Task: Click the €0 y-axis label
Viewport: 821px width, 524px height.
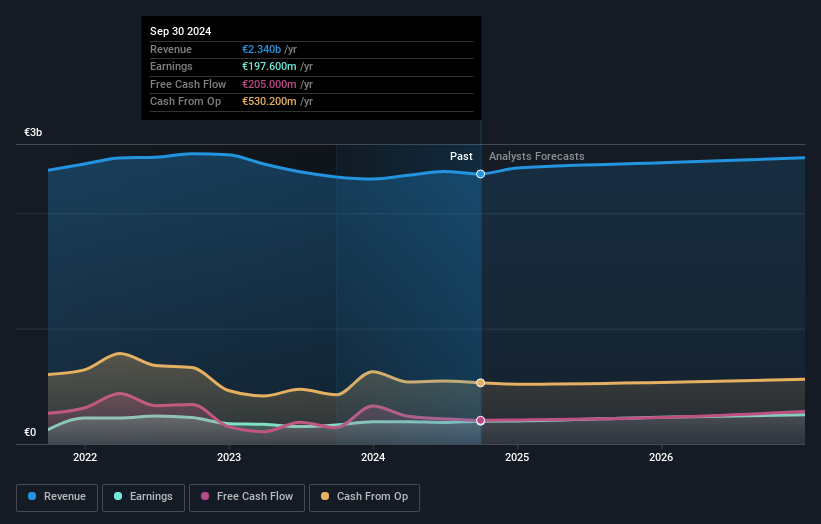Action: [x=30, y=432]
